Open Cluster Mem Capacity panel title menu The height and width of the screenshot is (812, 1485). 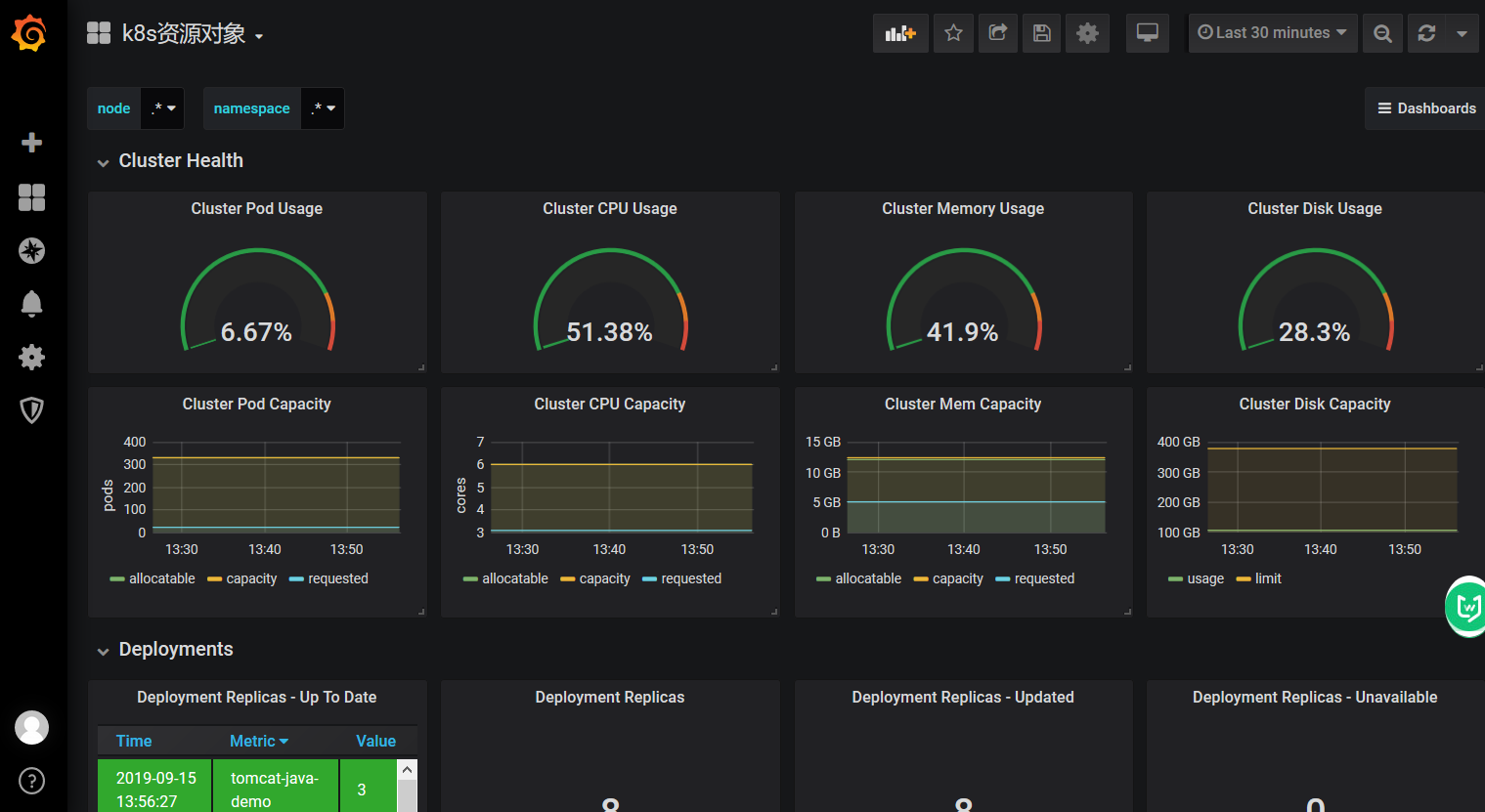click(x=963, y=404)
